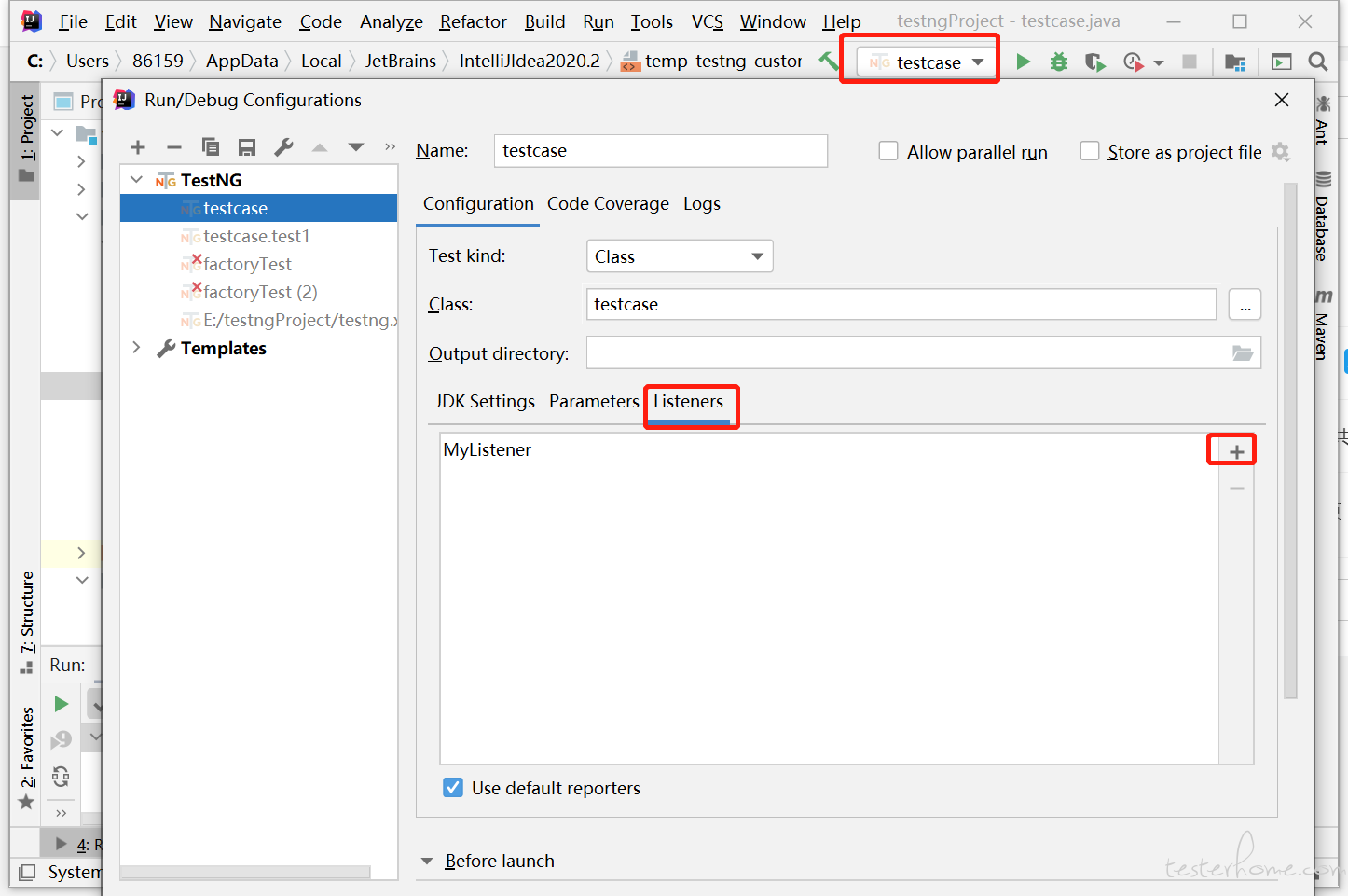Open the Run anything toolbar icon
1348x896 pixels.
pyautogui.click(x=1282, y=62)
